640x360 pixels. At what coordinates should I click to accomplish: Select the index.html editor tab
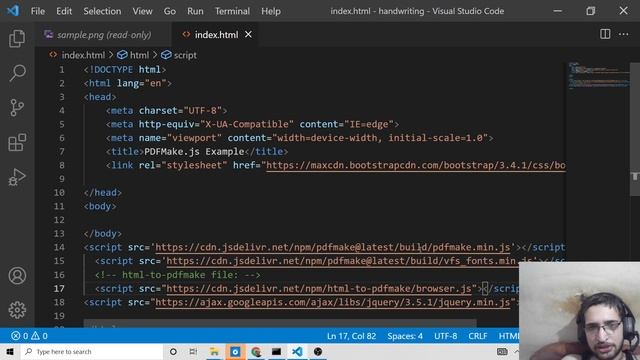click(216, 35)
